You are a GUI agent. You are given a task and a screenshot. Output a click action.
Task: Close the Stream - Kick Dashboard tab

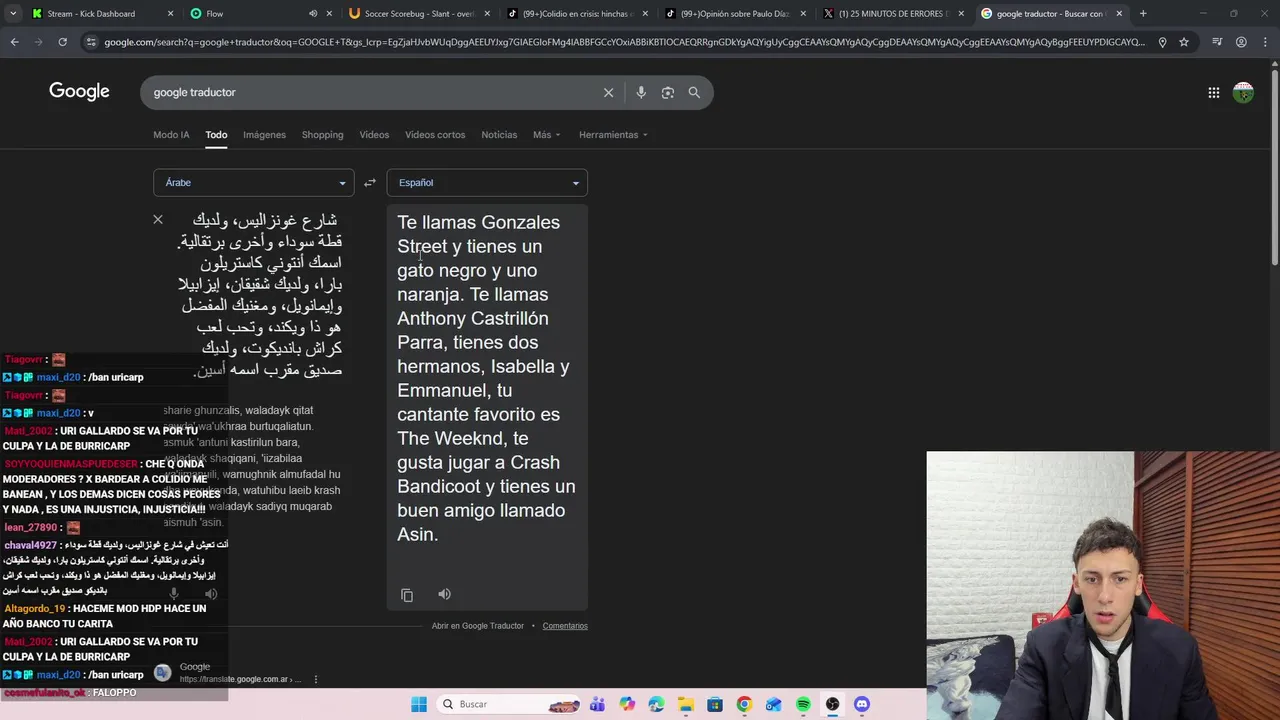[170, 14]
